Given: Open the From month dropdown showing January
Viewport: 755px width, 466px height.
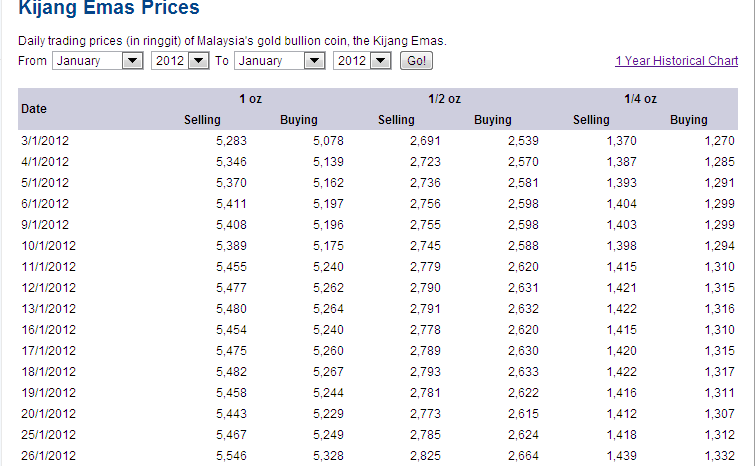Looking at the screenshot, I should click(98, 61).
